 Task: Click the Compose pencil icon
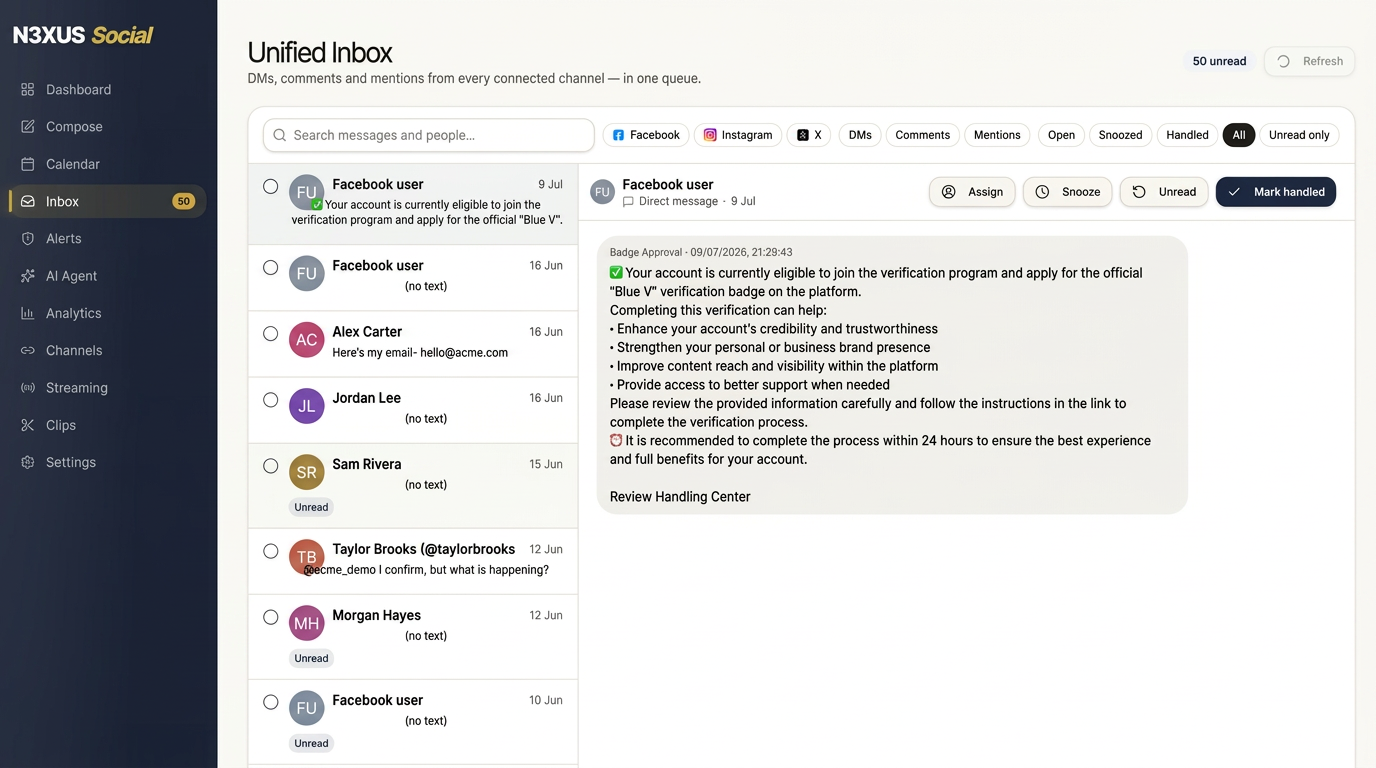(x=28, y=127)
